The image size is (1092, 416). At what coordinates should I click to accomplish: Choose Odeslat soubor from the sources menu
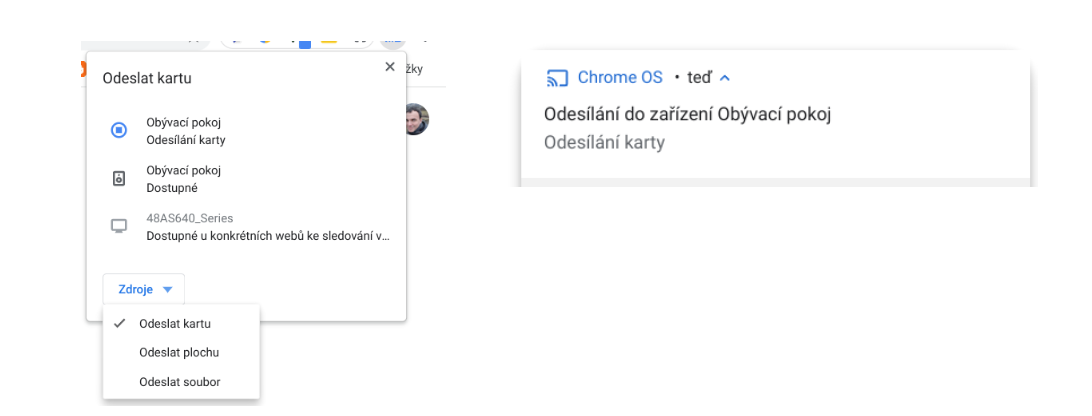(181, 382)
